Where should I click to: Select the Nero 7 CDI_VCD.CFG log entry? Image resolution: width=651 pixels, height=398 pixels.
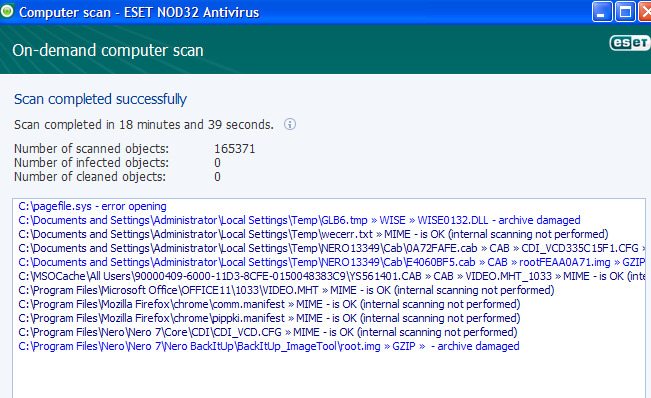pyautogui.click(x=268, y=332)
